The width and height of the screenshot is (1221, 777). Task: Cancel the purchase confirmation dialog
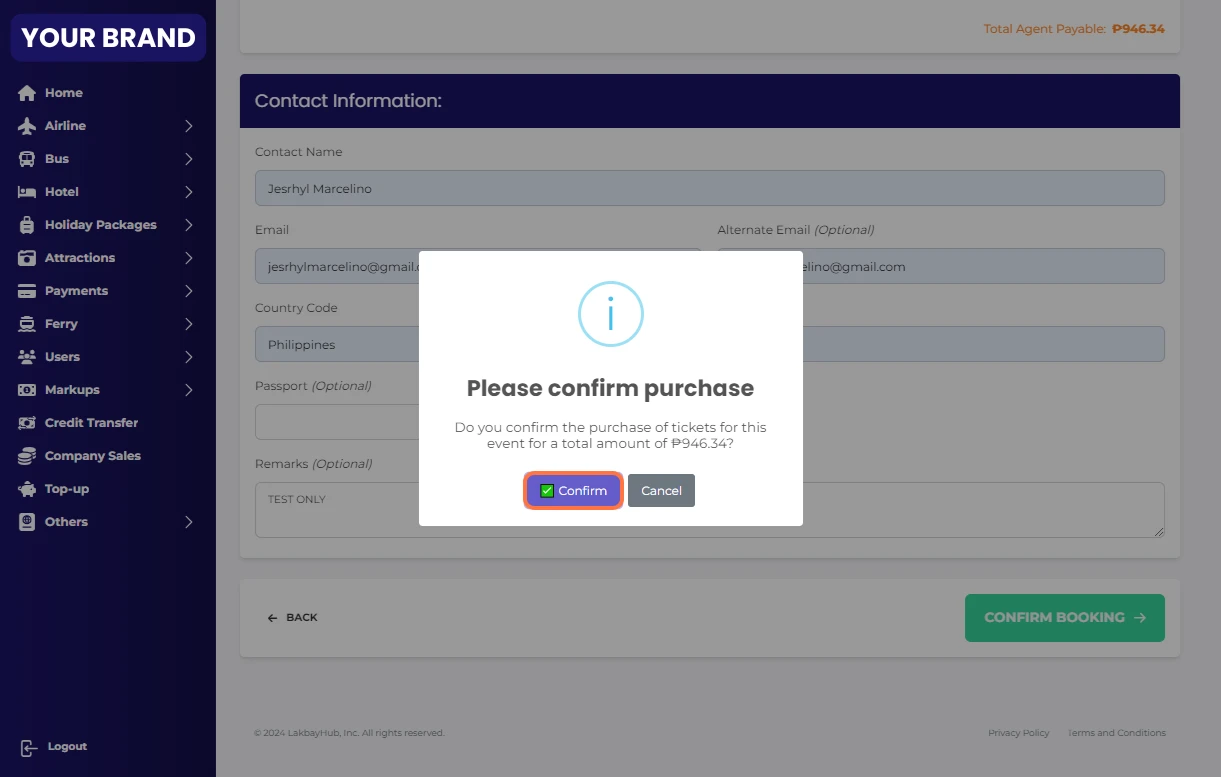(661, 491)
